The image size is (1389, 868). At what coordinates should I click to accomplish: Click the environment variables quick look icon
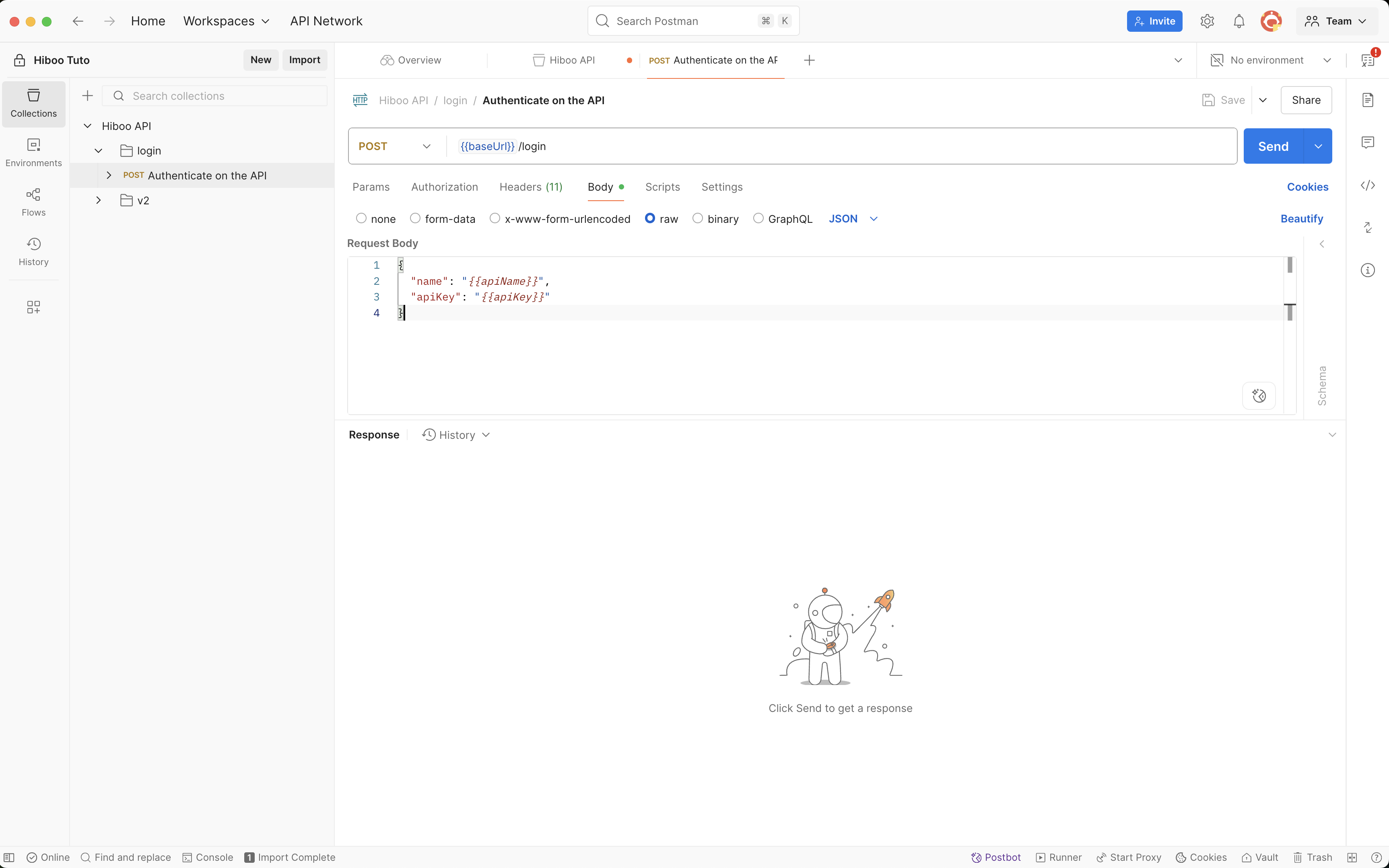pyautogui.click(x=1368, y=60)
